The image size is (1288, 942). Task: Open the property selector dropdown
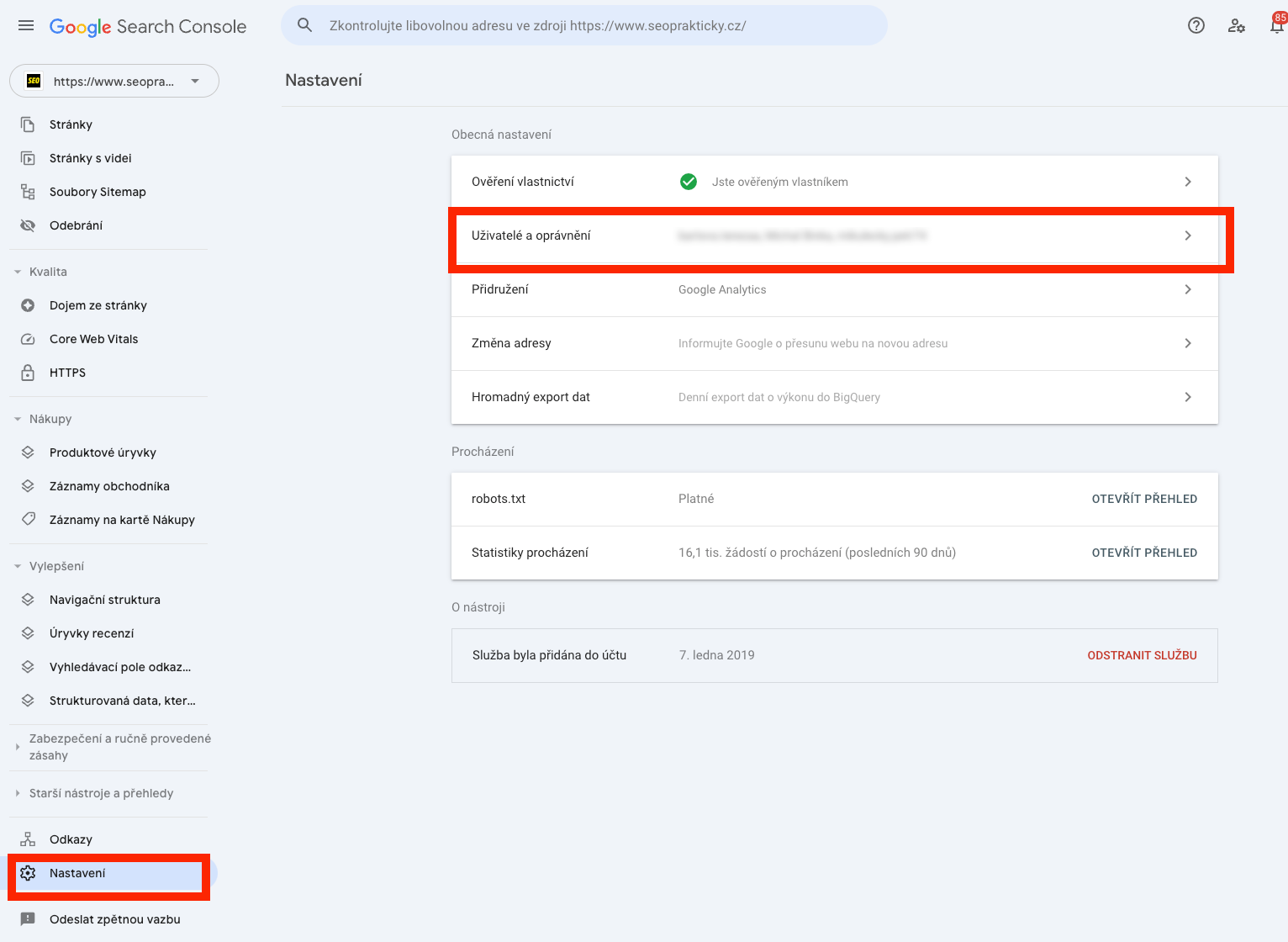pos(114,81)
